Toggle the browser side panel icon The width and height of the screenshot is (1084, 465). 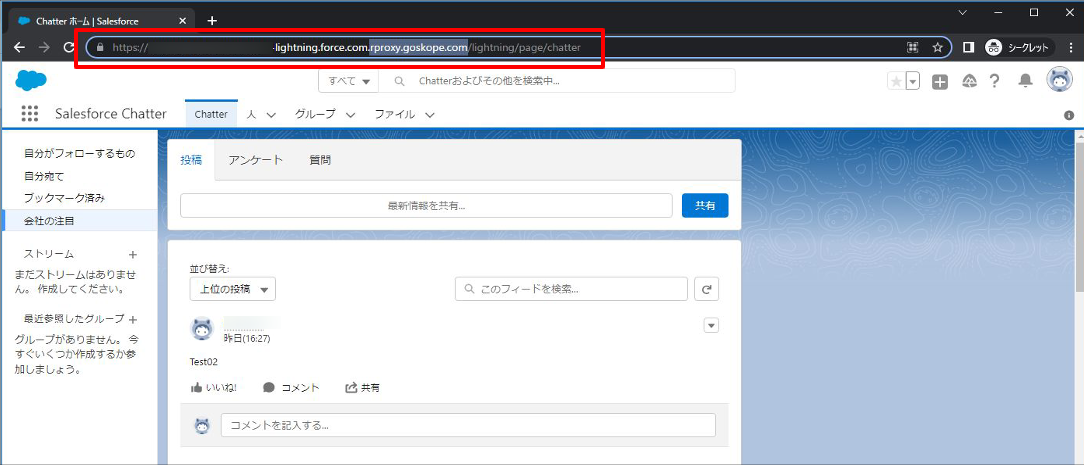[x=969, y=47]
